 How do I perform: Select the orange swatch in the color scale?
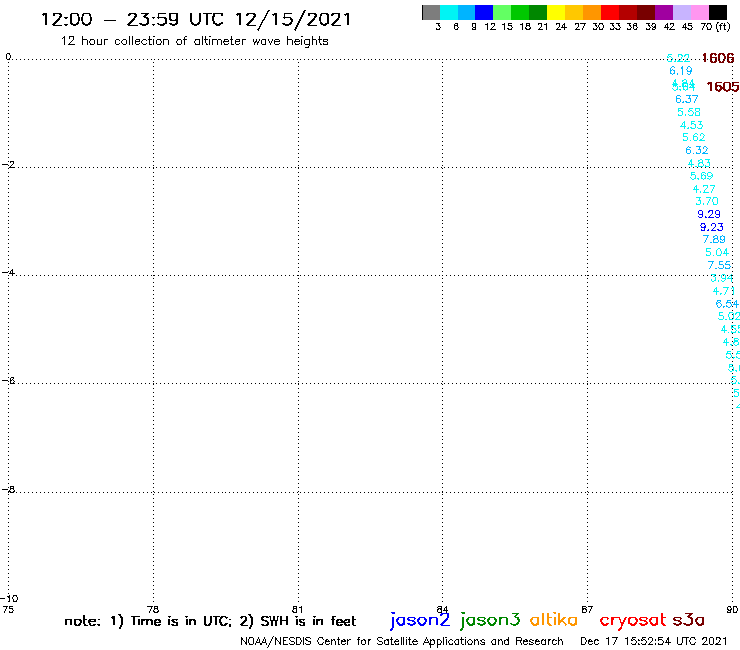pos(592,12)
